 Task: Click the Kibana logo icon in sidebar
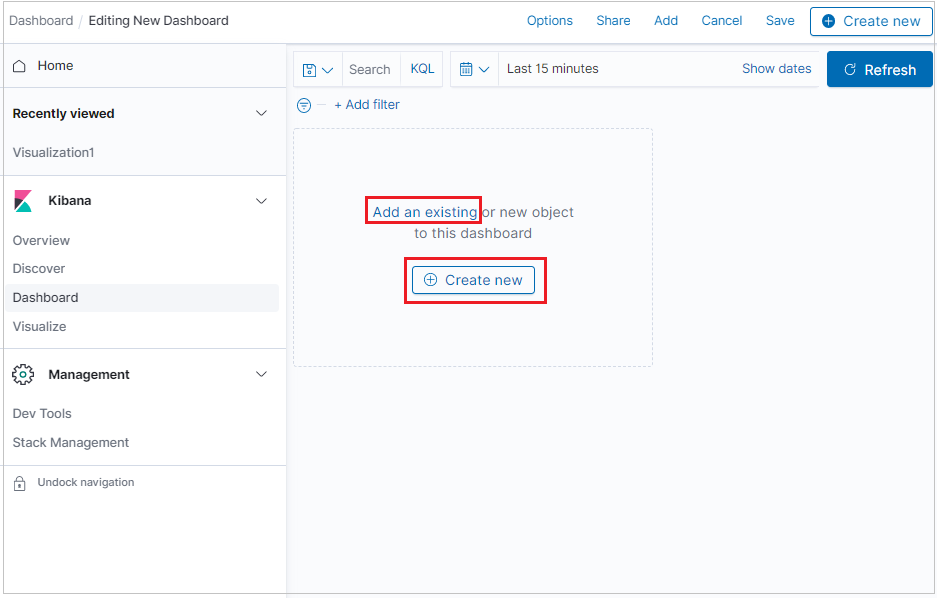click(x=24, y=200)
